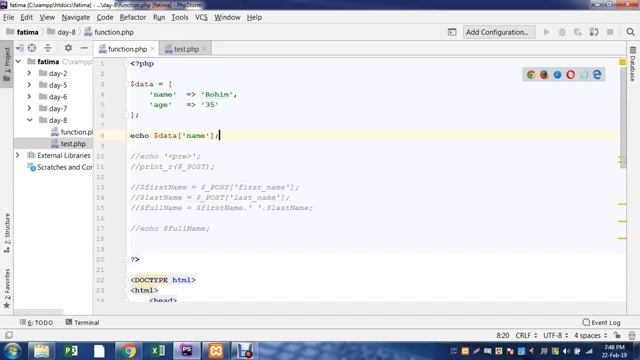Open Internet Explorer preview icon in editor
640x360 pixels.
click(584, 75)
